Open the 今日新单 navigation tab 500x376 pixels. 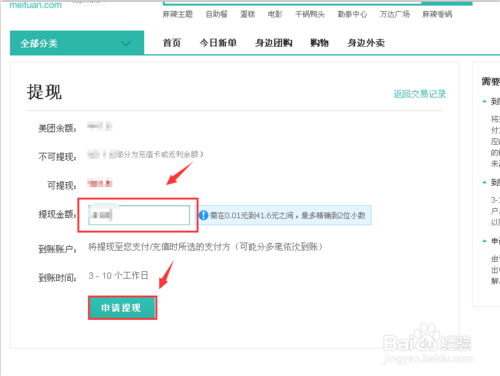(218, 43)
